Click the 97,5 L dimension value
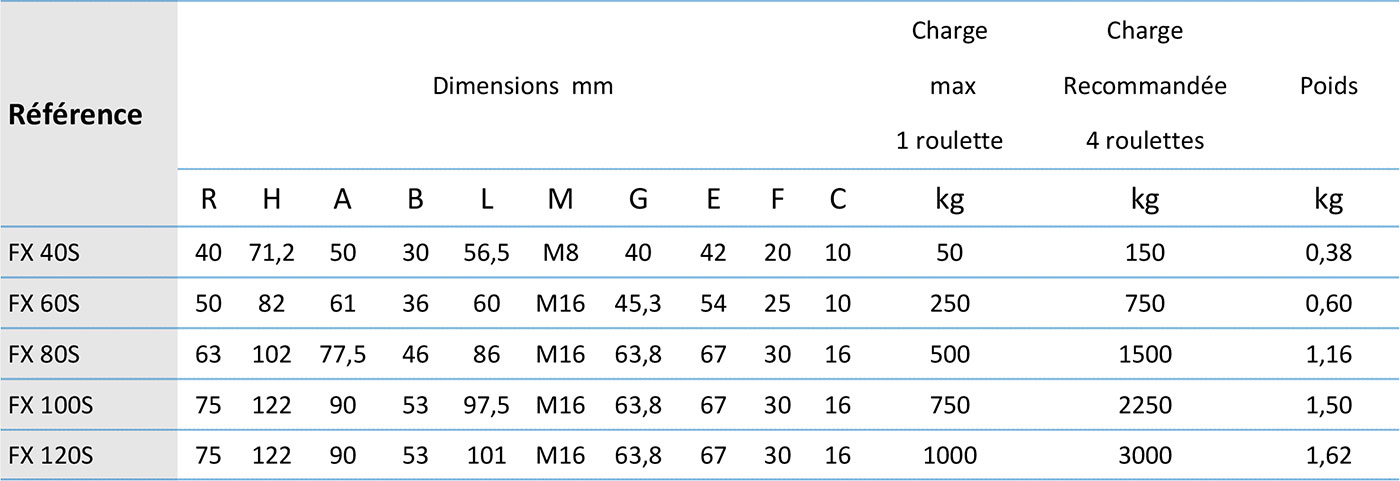1400x481 pixels. pos(487,405)
